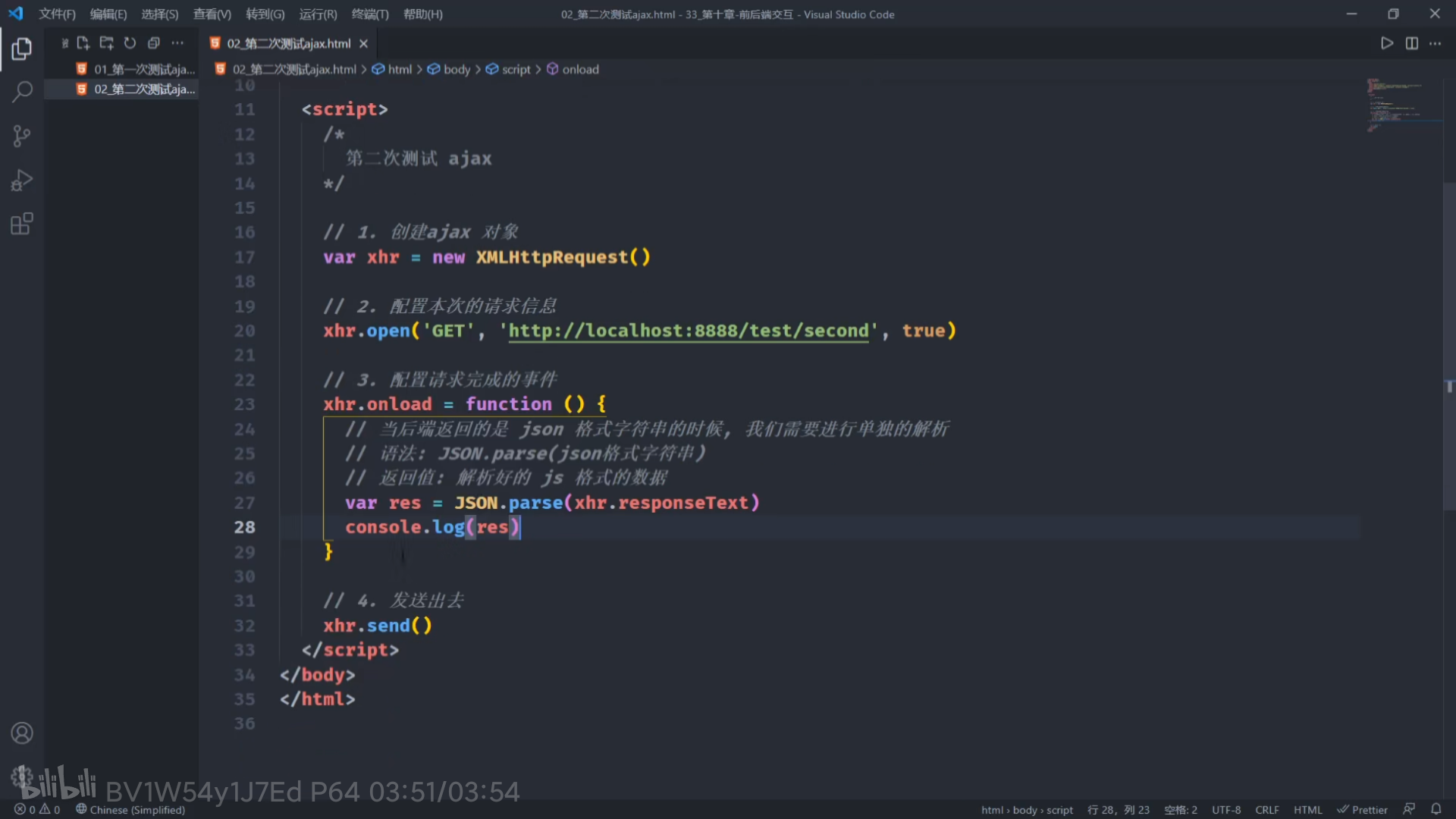Image resolution: width=1456 pixels, height=819 pixels.
Task: Open the Source Control view
Action: tap(21, 136)
